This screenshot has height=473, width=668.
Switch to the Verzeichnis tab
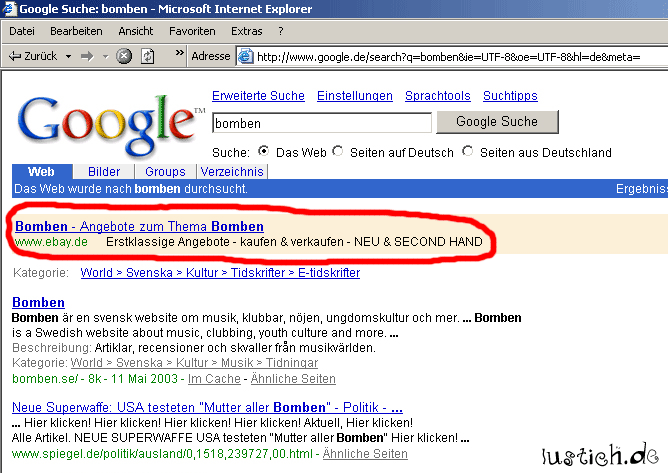pos(232,172)
